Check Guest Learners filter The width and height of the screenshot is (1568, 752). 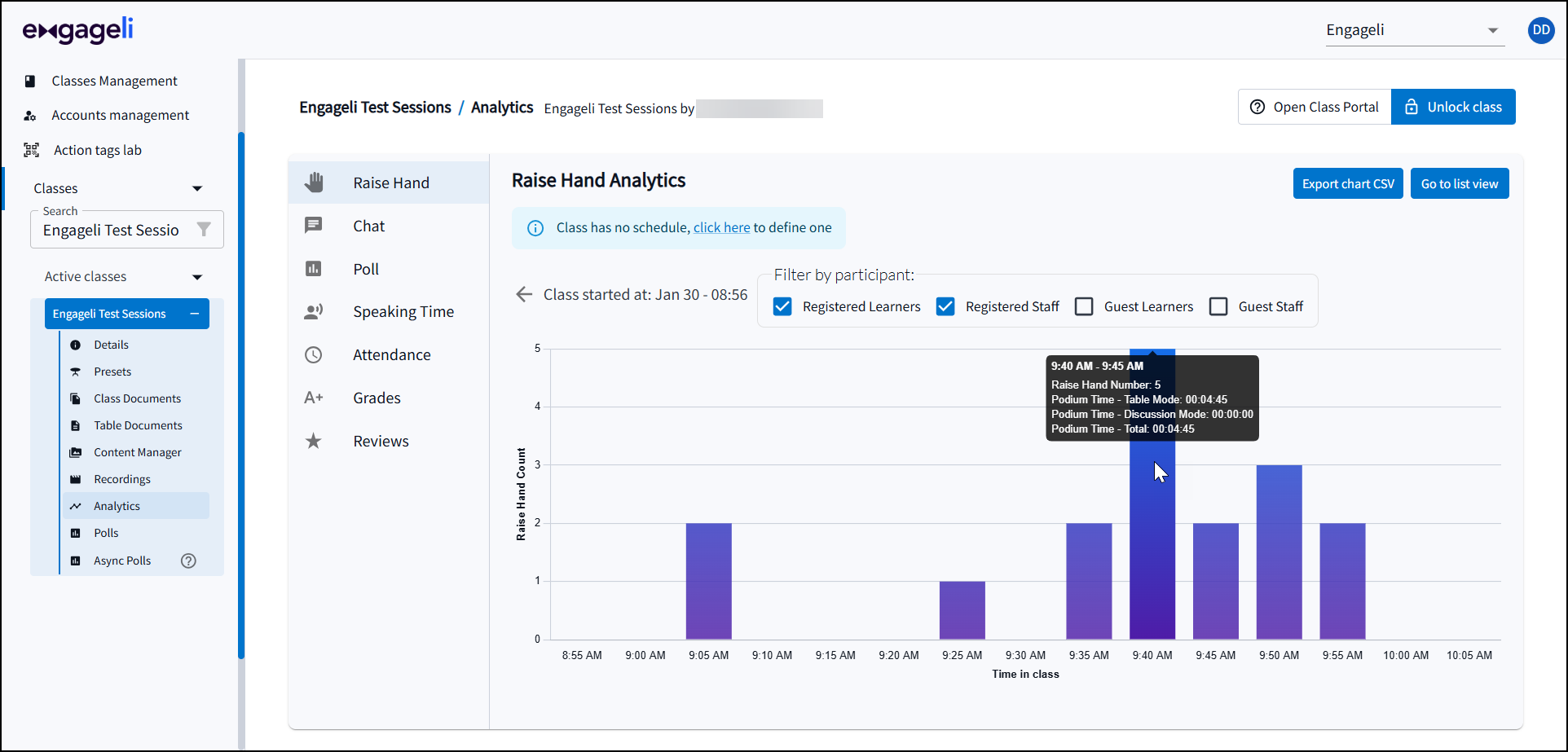point(1084,306)
